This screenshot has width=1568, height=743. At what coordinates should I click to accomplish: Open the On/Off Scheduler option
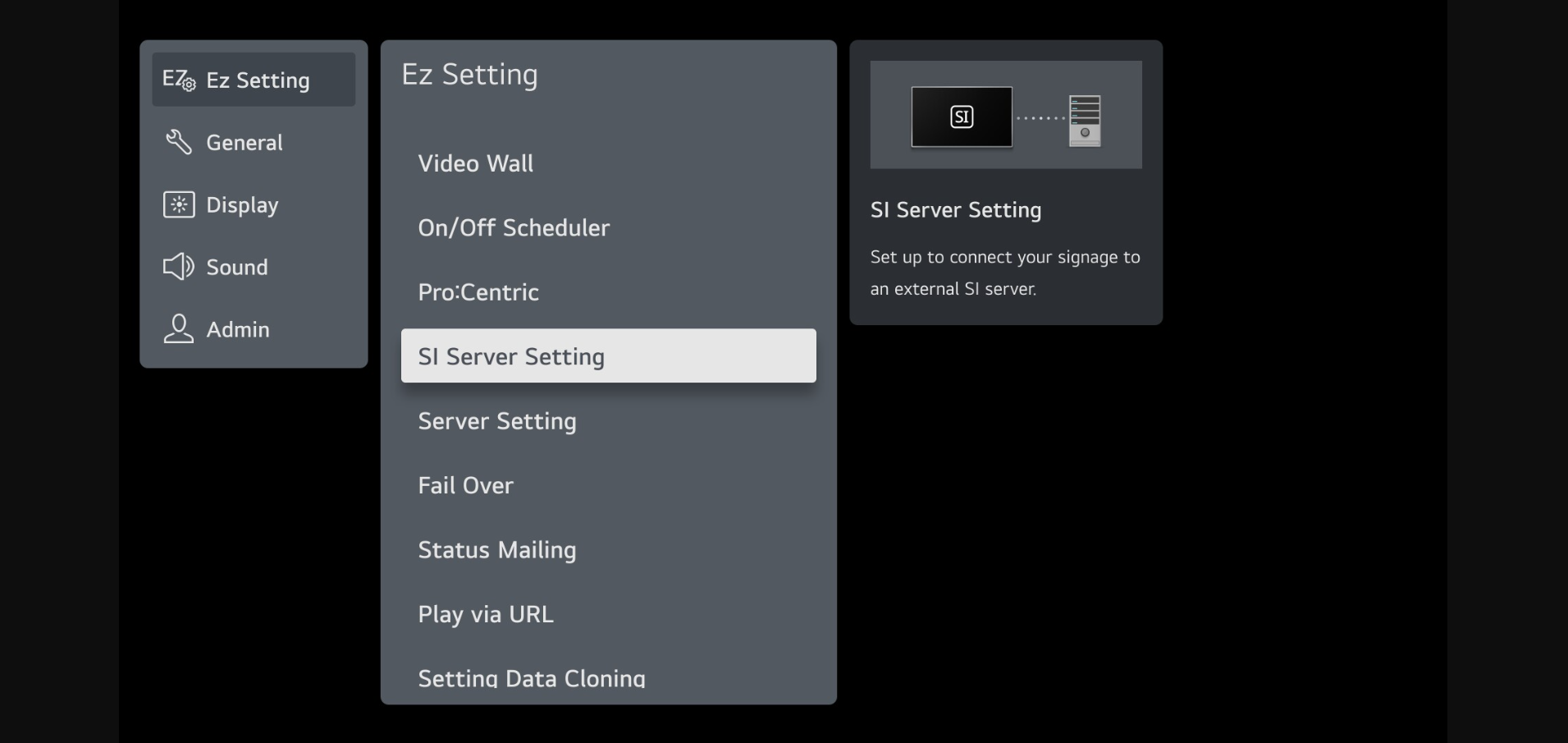click(x=514, y=227)
